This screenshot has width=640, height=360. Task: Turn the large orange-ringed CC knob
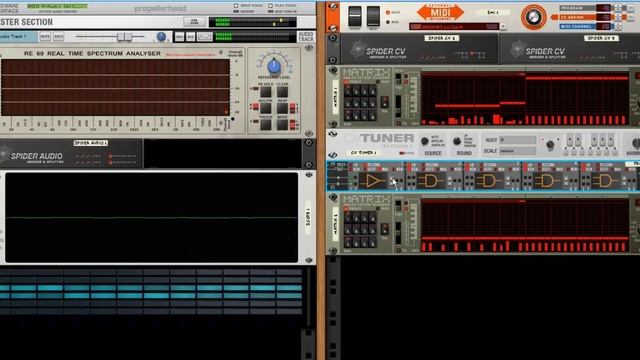(533, 17)
